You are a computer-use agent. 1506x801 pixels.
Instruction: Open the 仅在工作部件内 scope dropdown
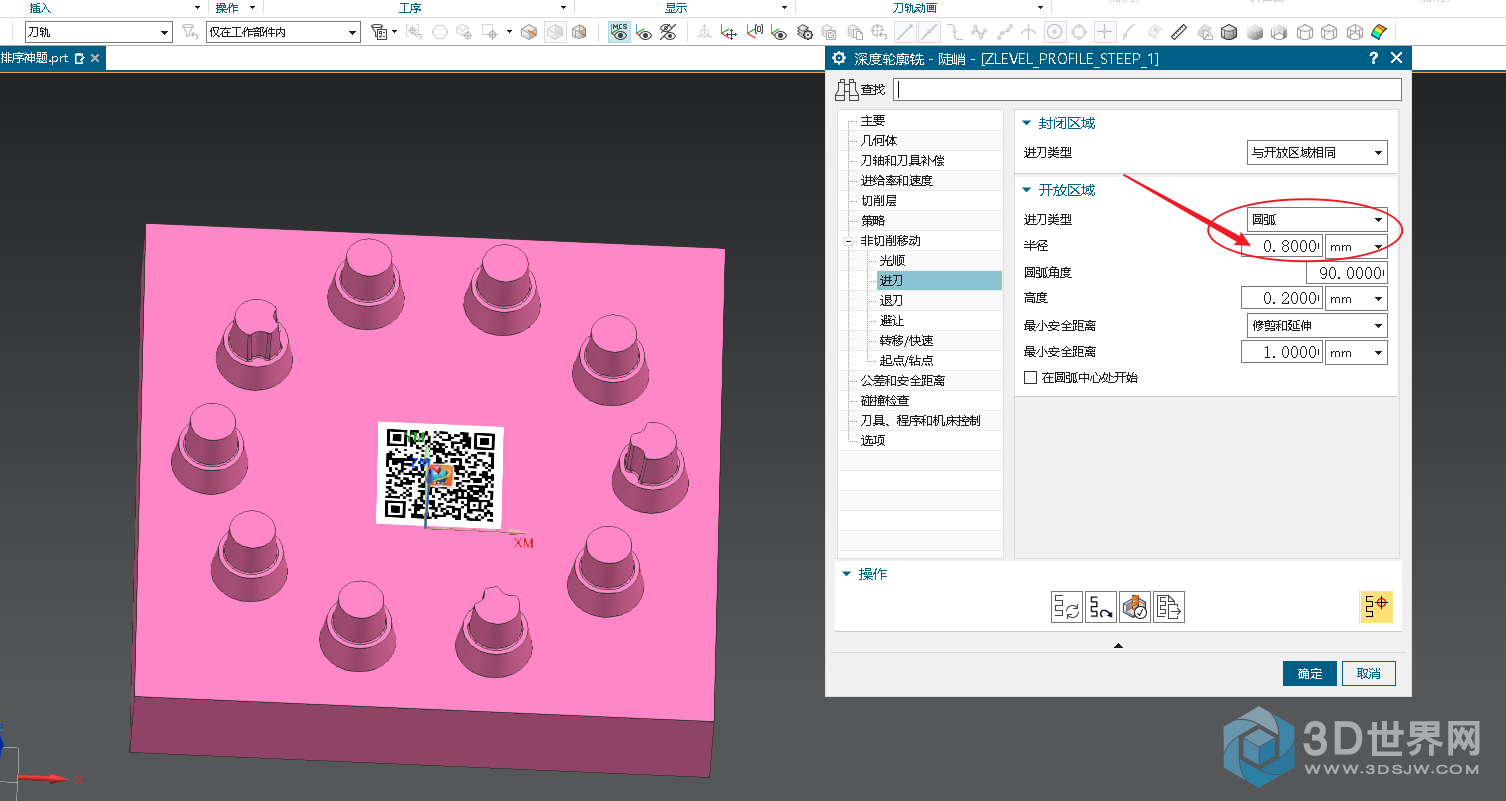coord(282,32)
